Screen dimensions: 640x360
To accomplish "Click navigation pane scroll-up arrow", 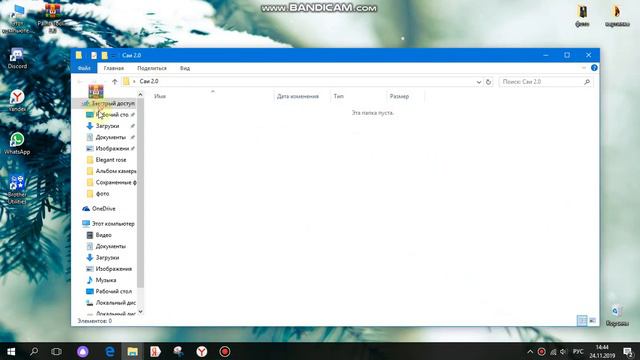I will point(140,95).
